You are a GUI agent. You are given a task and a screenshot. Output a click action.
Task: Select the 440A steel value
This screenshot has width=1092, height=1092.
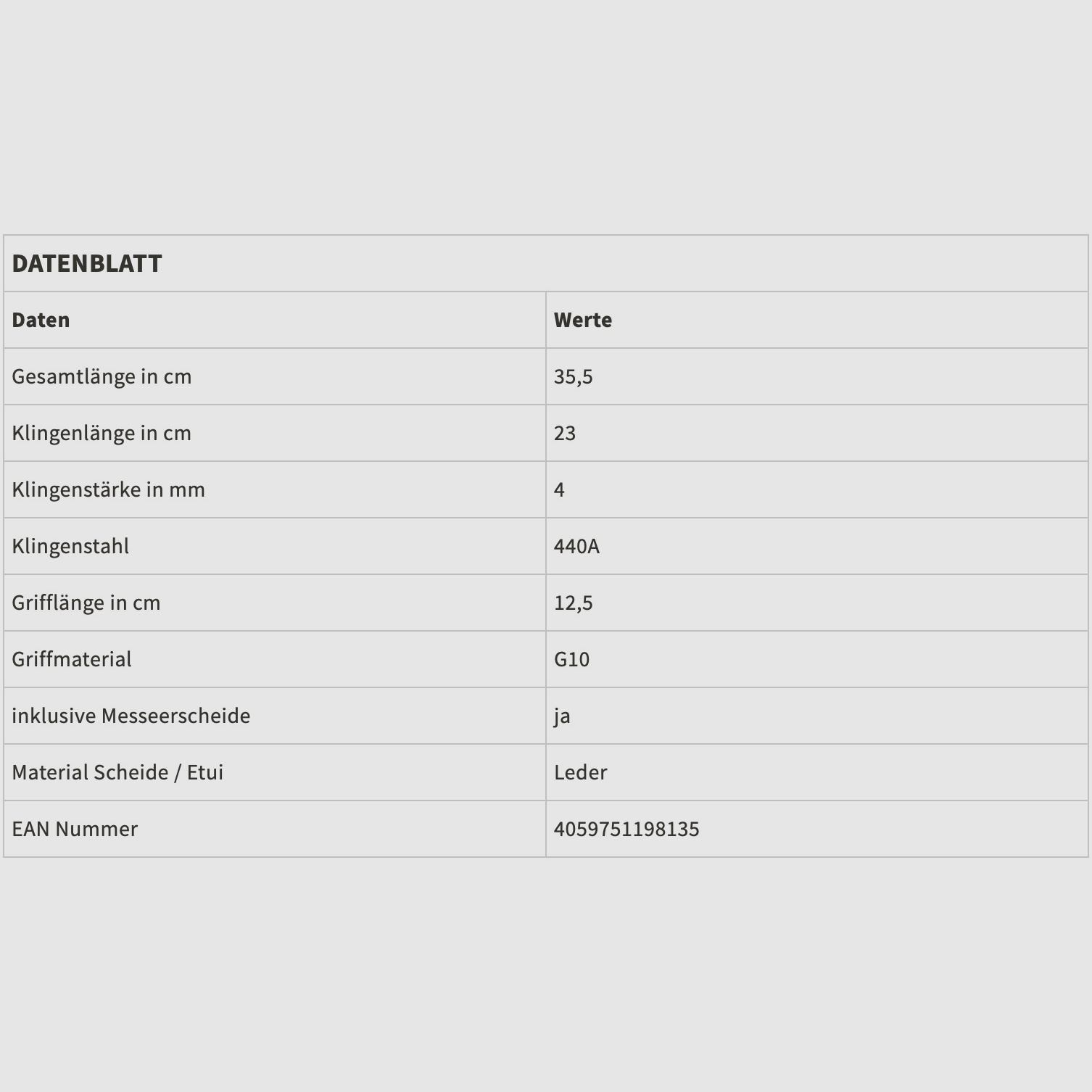[x=576, y=546]
